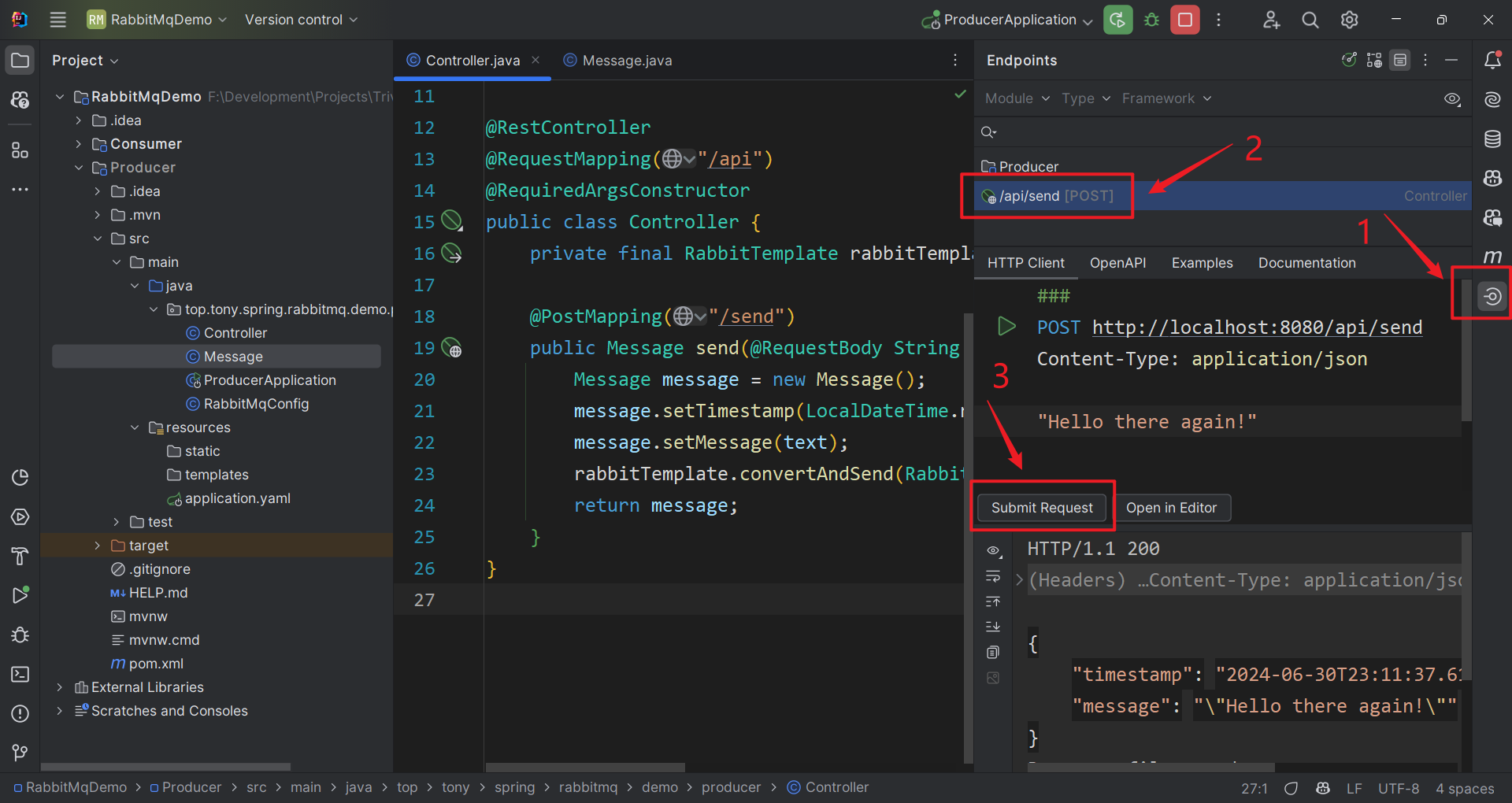
Task: Switch to the Message.java tab
Action: click(x=626, y=61)
